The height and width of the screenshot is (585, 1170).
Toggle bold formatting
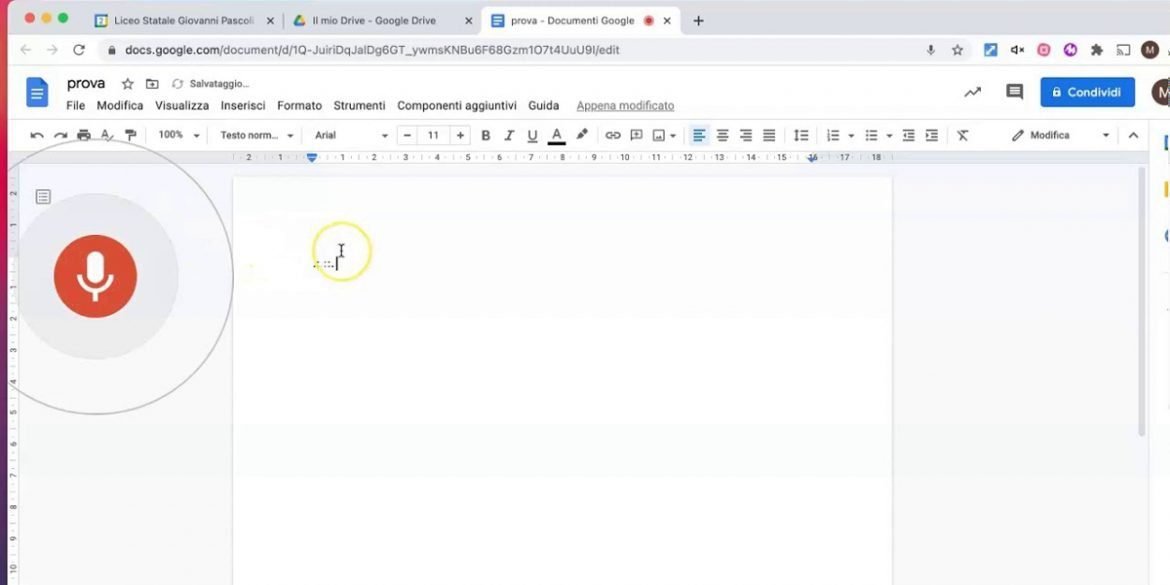tap(485, 135)
